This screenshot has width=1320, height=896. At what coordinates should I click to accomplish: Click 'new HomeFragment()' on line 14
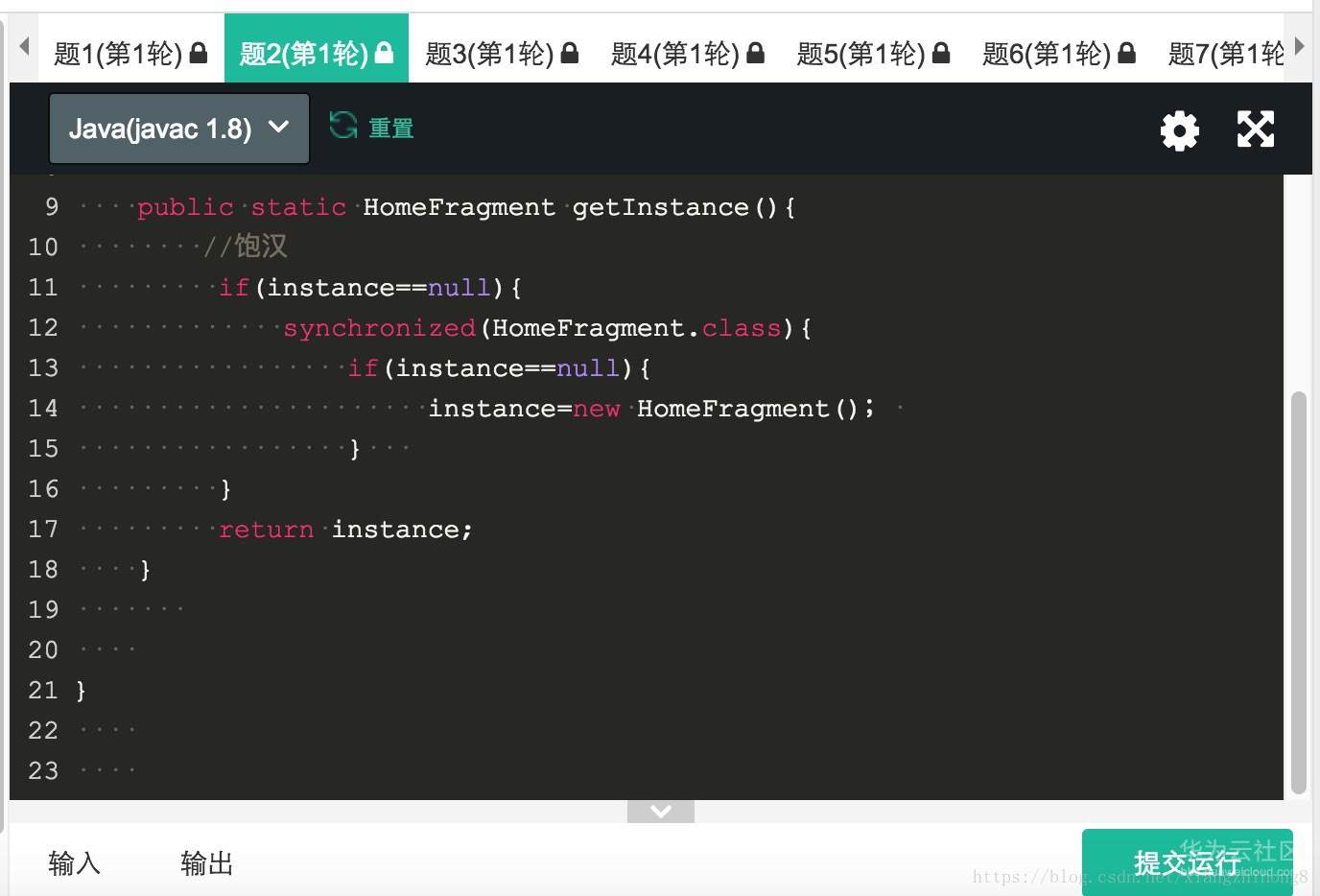tap(716, 409)
